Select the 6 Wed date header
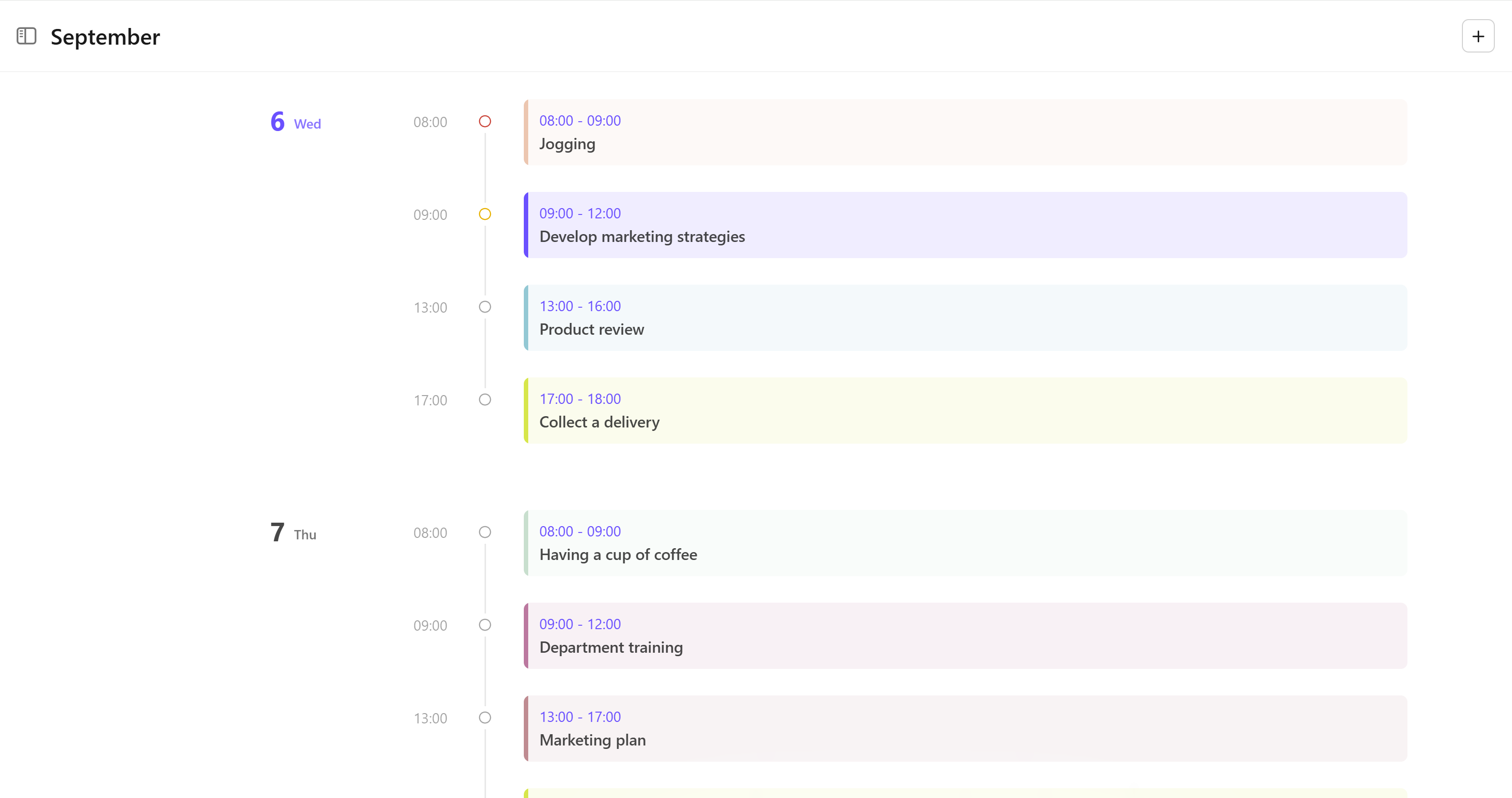 tap(295, 122)
